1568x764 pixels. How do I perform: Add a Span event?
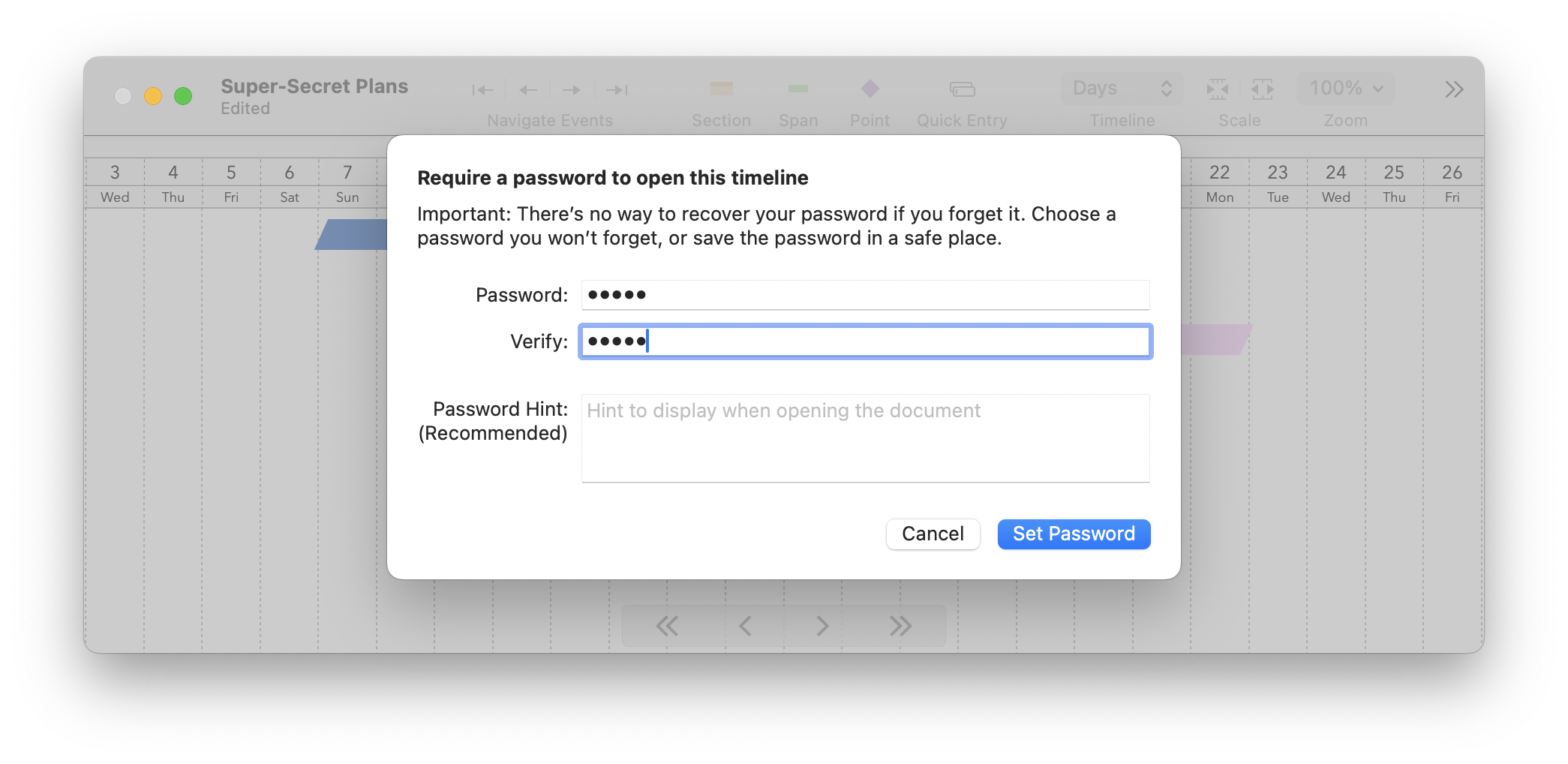click(798, 89)
